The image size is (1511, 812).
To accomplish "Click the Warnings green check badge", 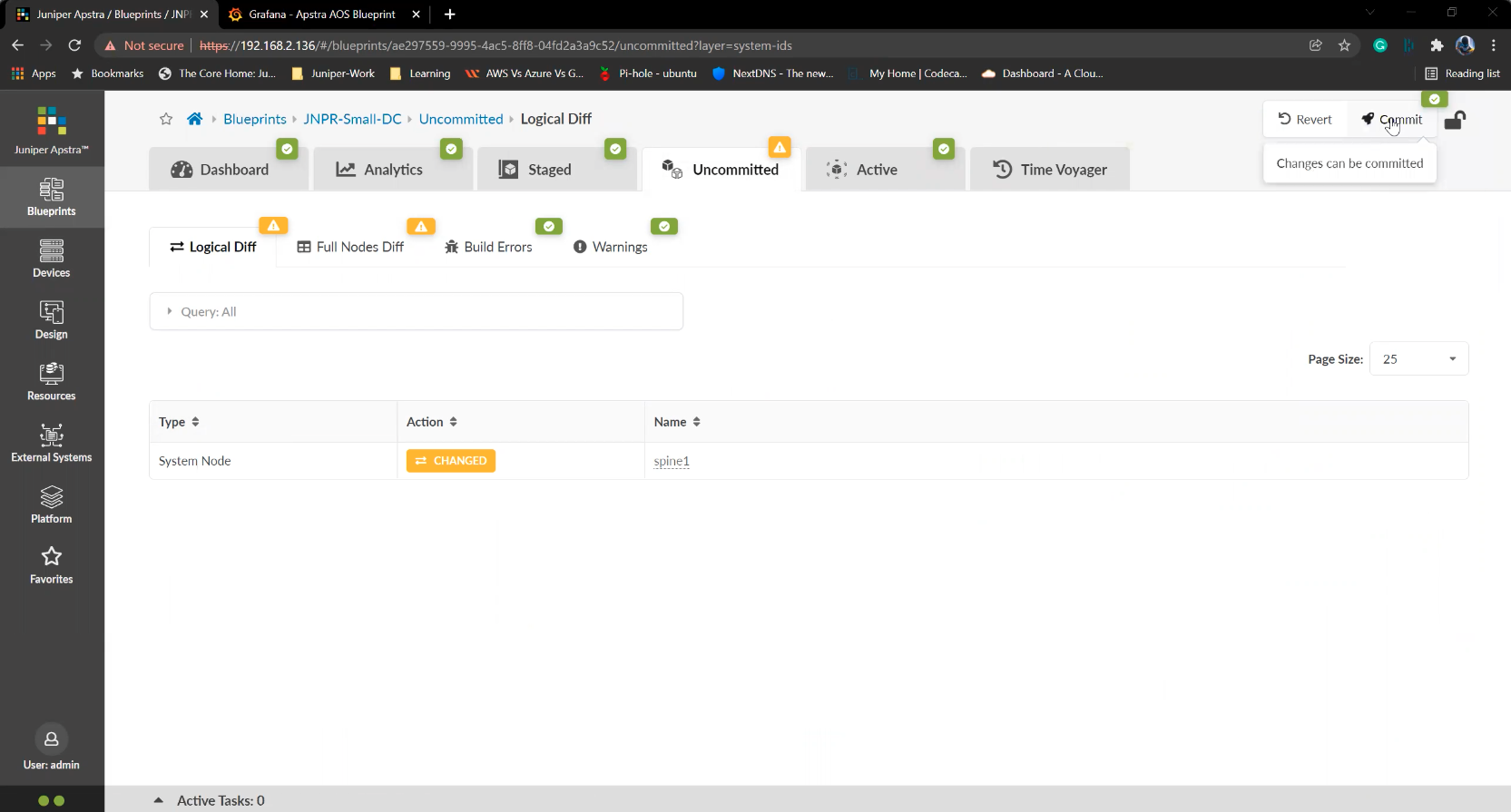I will tap(664, 226).
